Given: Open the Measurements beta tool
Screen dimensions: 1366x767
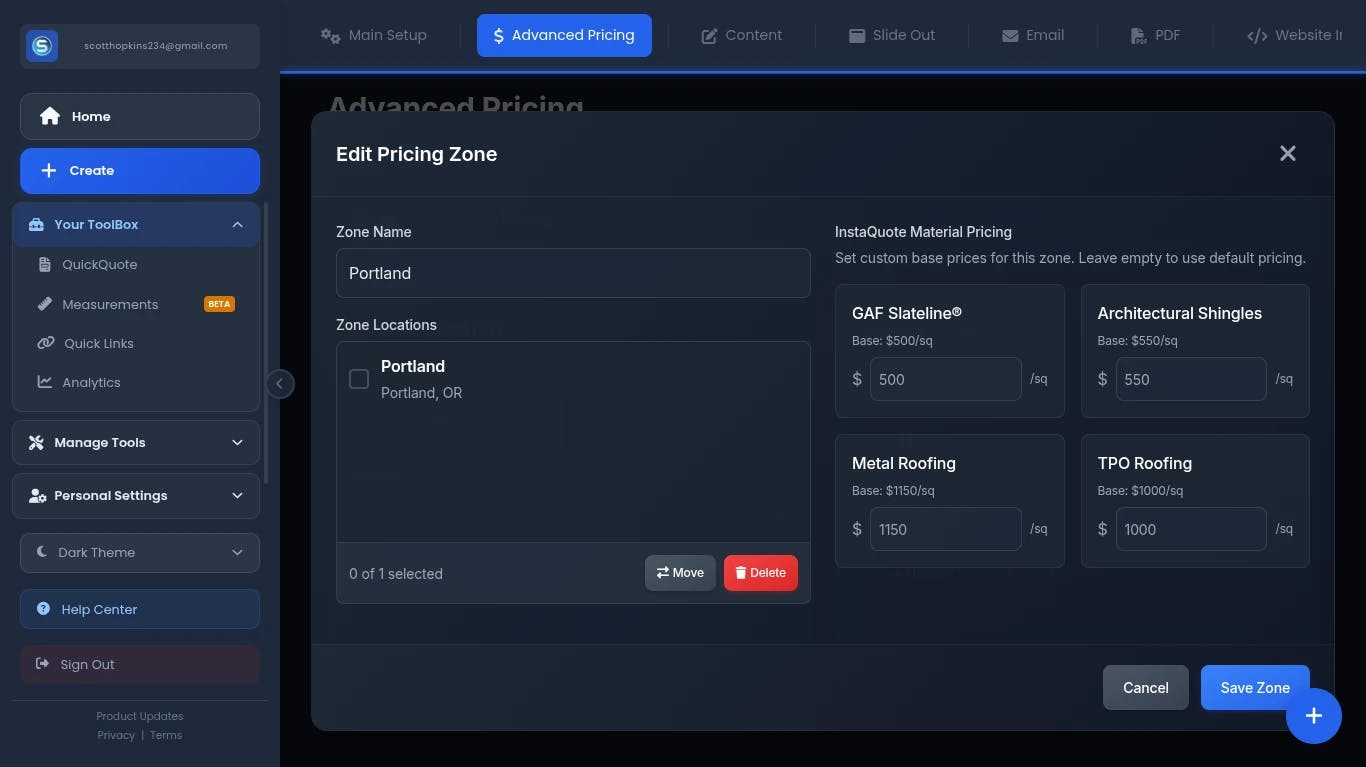Looking at the screenshot, I should (110, 304).
